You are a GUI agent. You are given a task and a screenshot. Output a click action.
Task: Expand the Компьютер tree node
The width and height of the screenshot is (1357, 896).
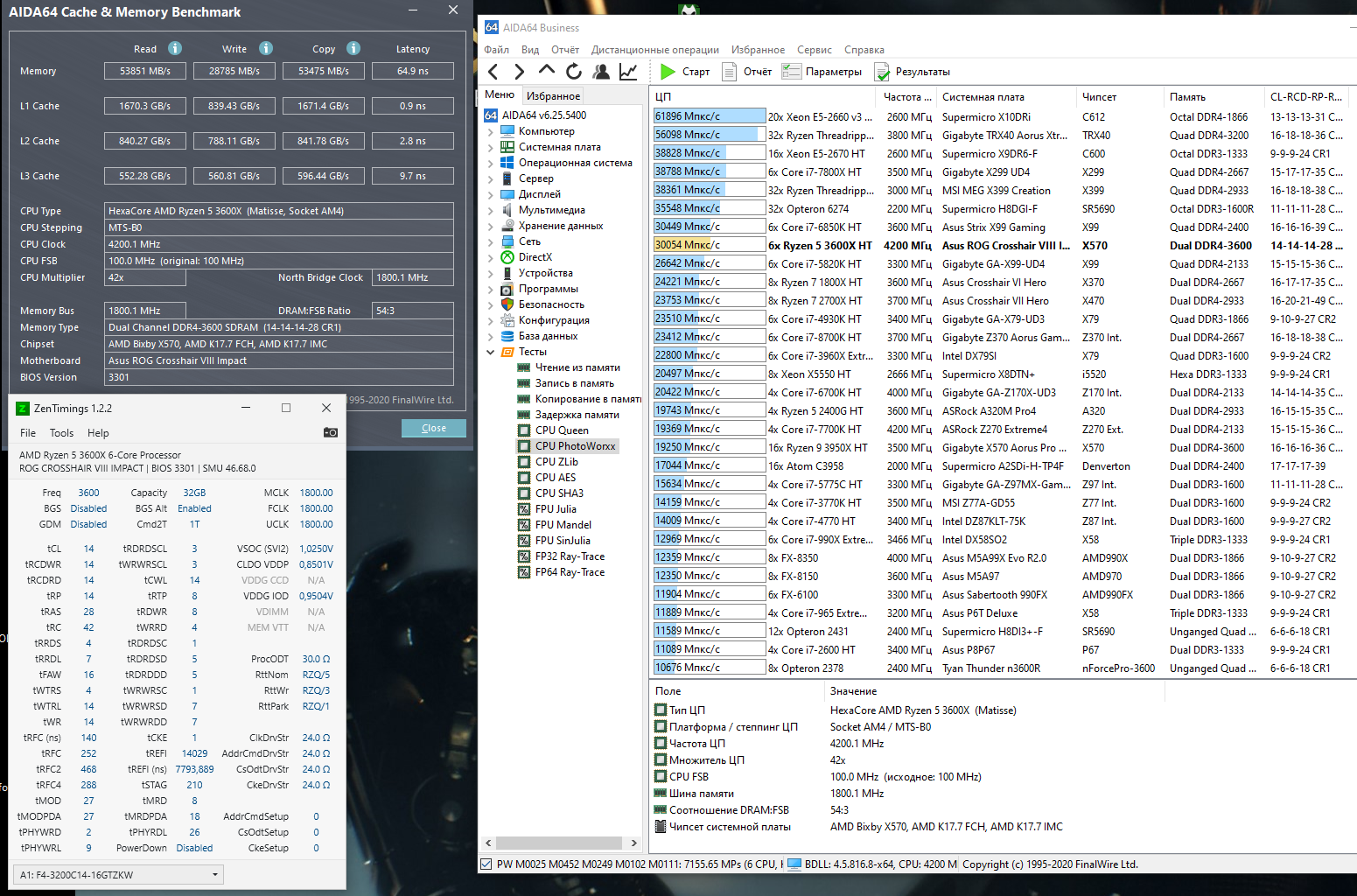pos(490,131)
